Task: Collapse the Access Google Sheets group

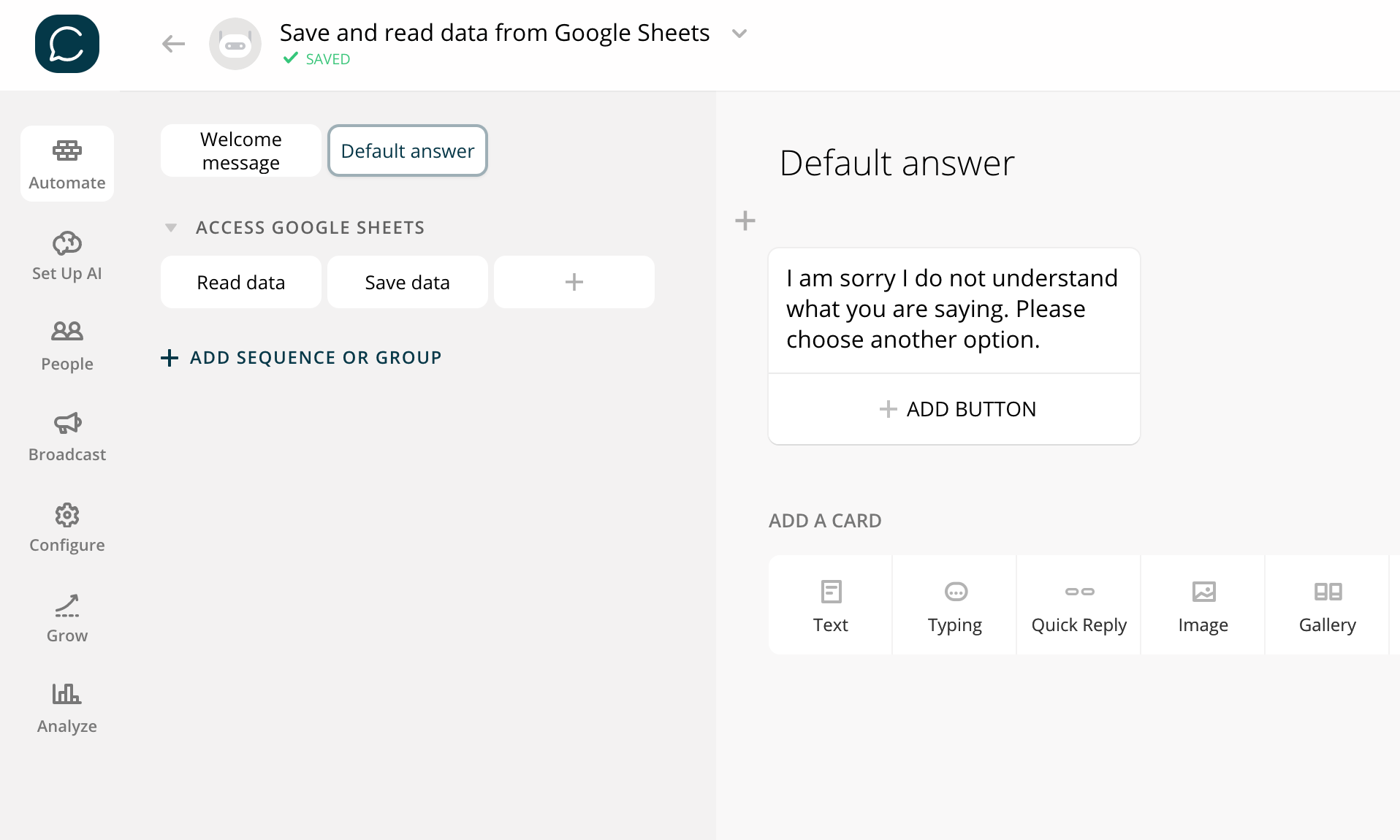Action: [x=171, y=228]
